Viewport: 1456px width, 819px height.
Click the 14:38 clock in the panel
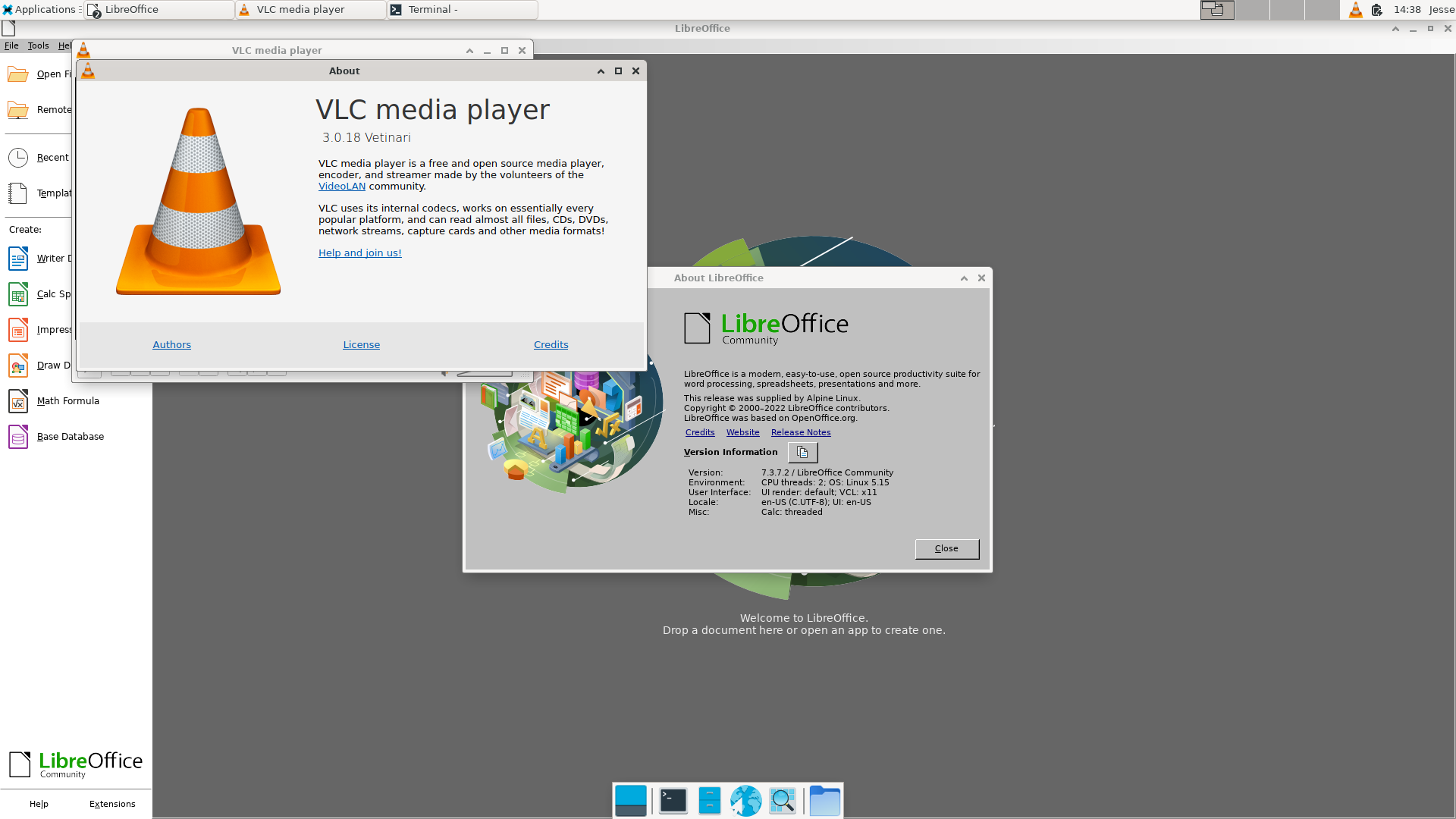pos(1407,10)
